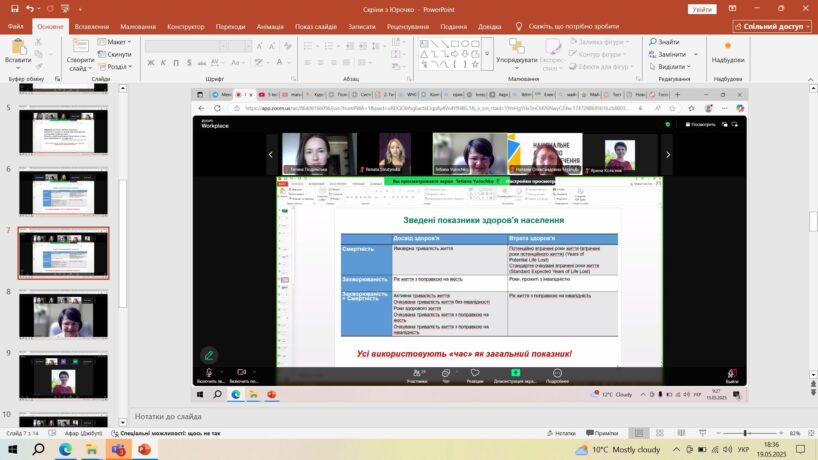Image resolution: width=818 pixels, height=460 pixels.
Task: Open Microsoft Teams from the taskbar
Action: (x=117, y=450)
